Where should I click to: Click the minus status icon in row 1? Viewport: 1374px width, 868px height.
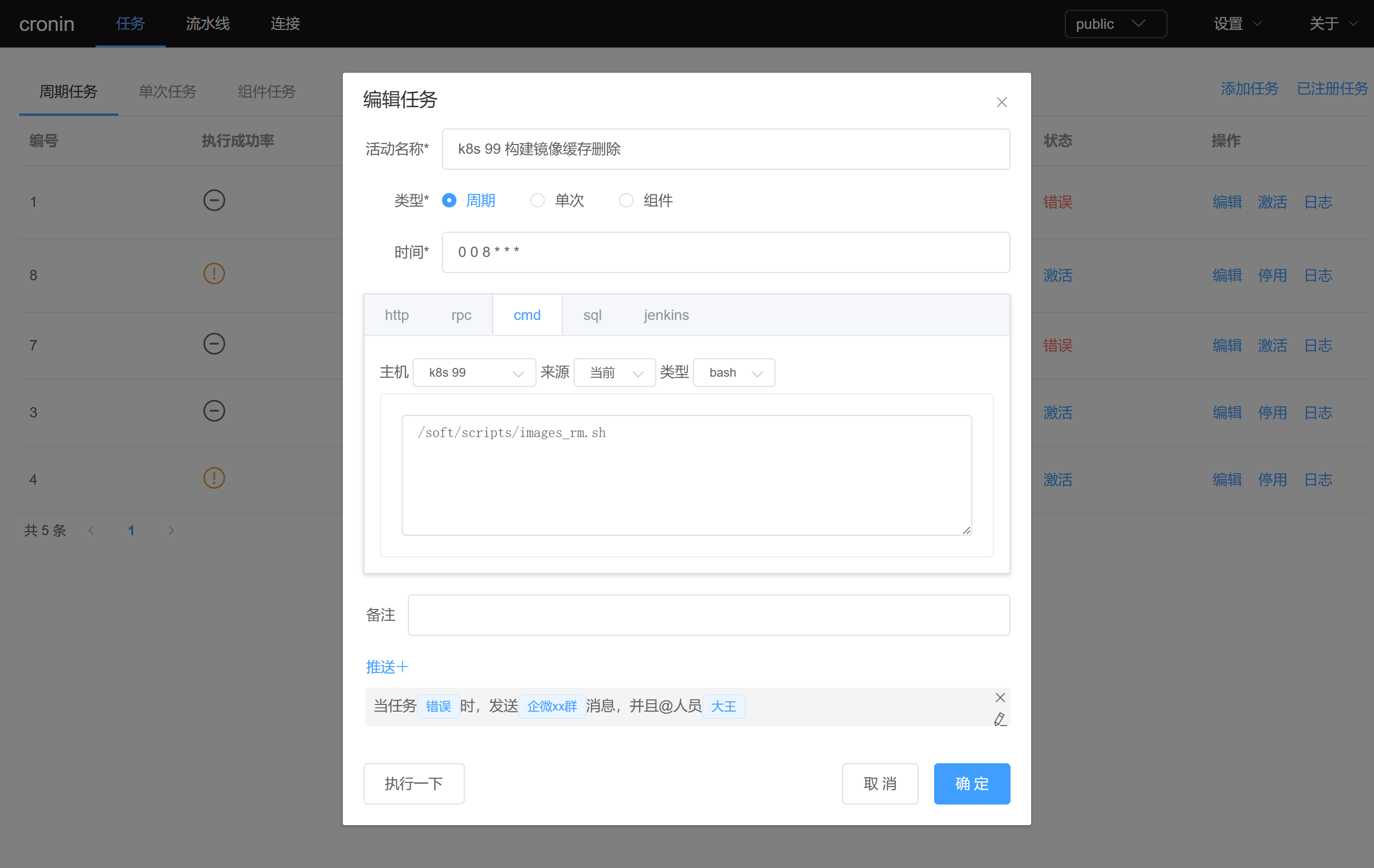coord(214,200)
